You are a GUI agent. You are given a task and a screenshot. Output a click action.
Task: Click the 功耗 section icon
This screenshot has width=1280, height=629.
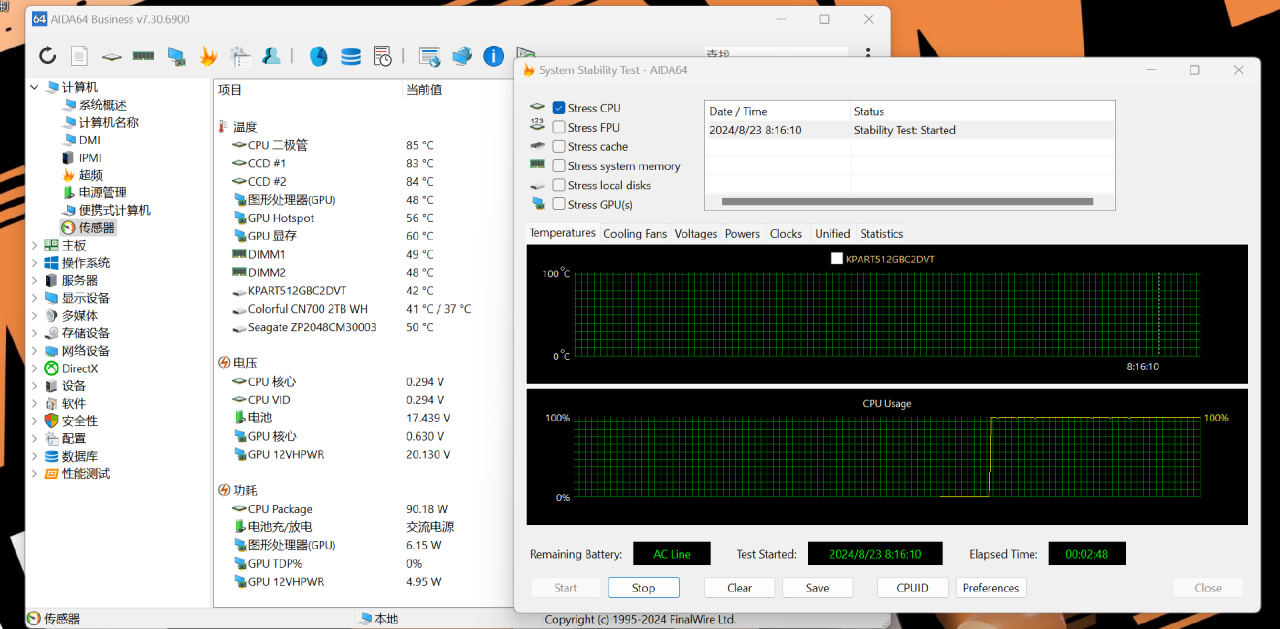tap(224, 490)
